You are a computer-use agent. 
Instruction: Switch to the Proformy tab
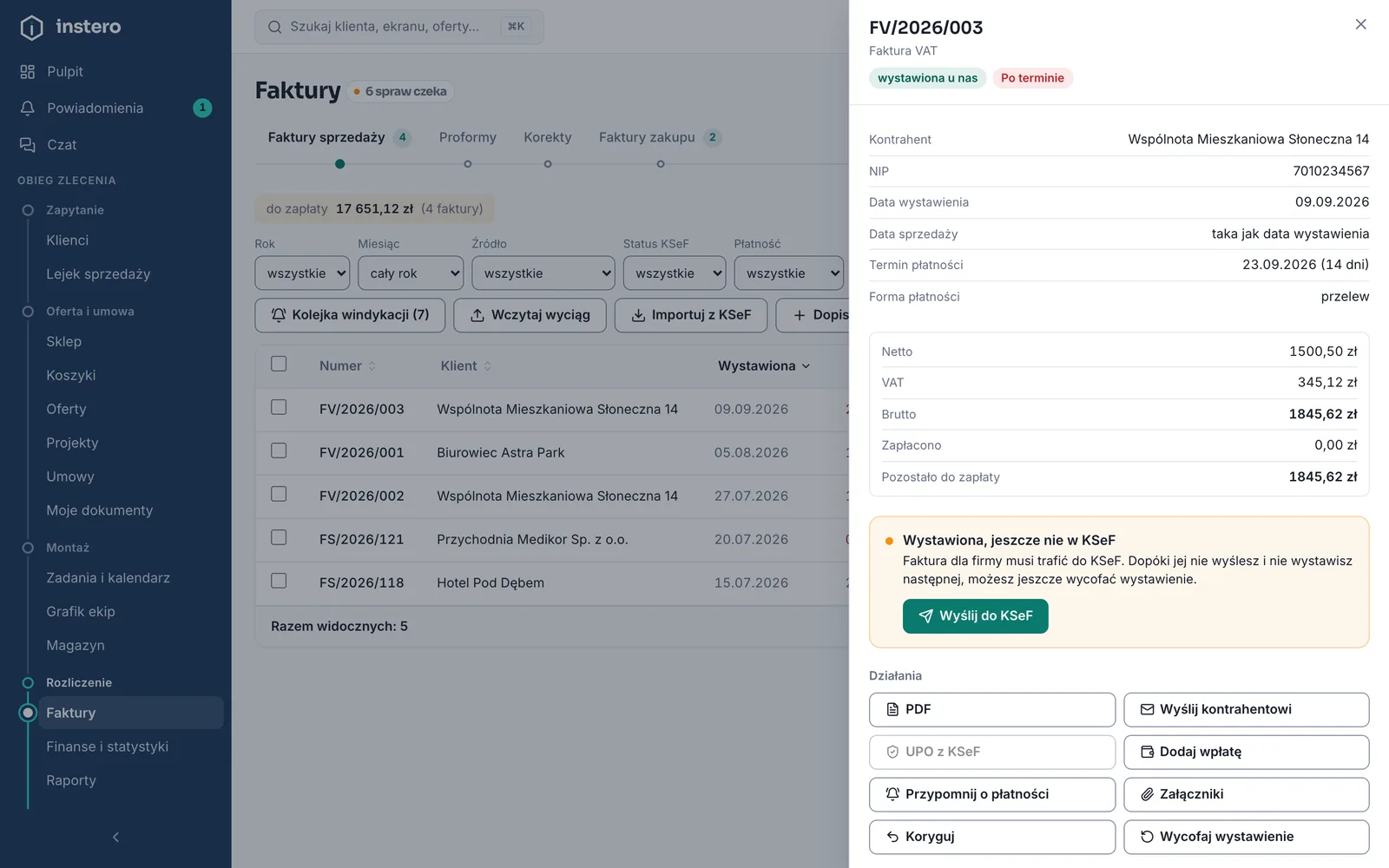(468, 137)
